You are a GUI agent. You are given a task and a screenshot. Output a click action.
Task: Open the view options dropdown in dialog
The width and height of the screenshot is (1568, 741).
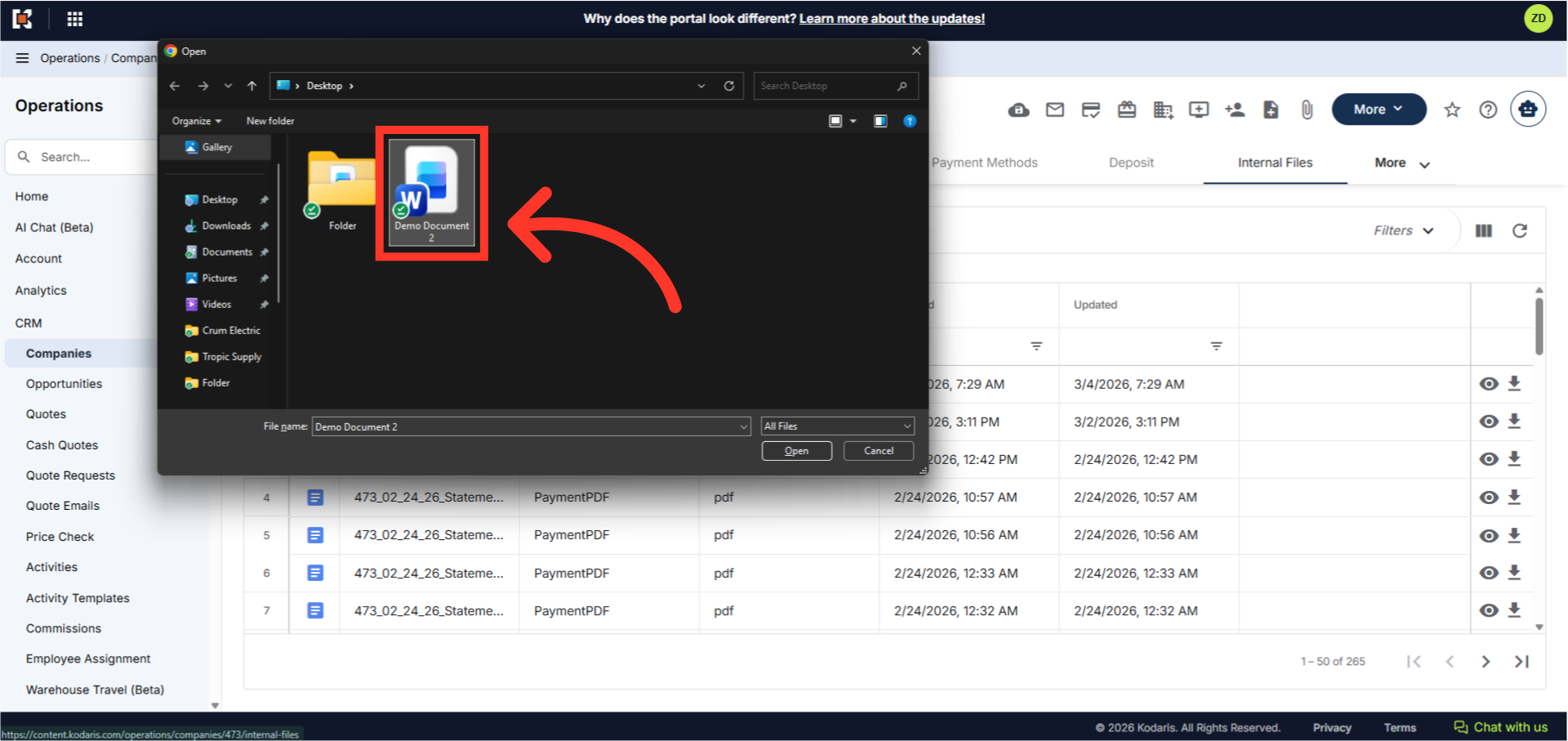(853, 121)
